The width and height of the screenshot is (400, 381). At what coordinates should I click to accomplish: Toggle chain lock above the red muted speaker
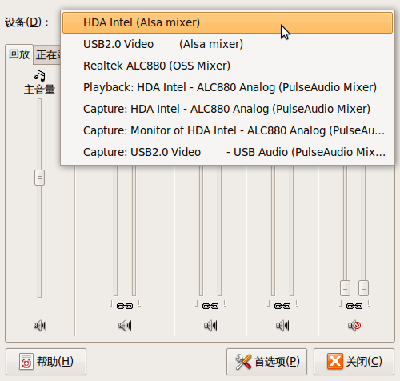(354, 305)
